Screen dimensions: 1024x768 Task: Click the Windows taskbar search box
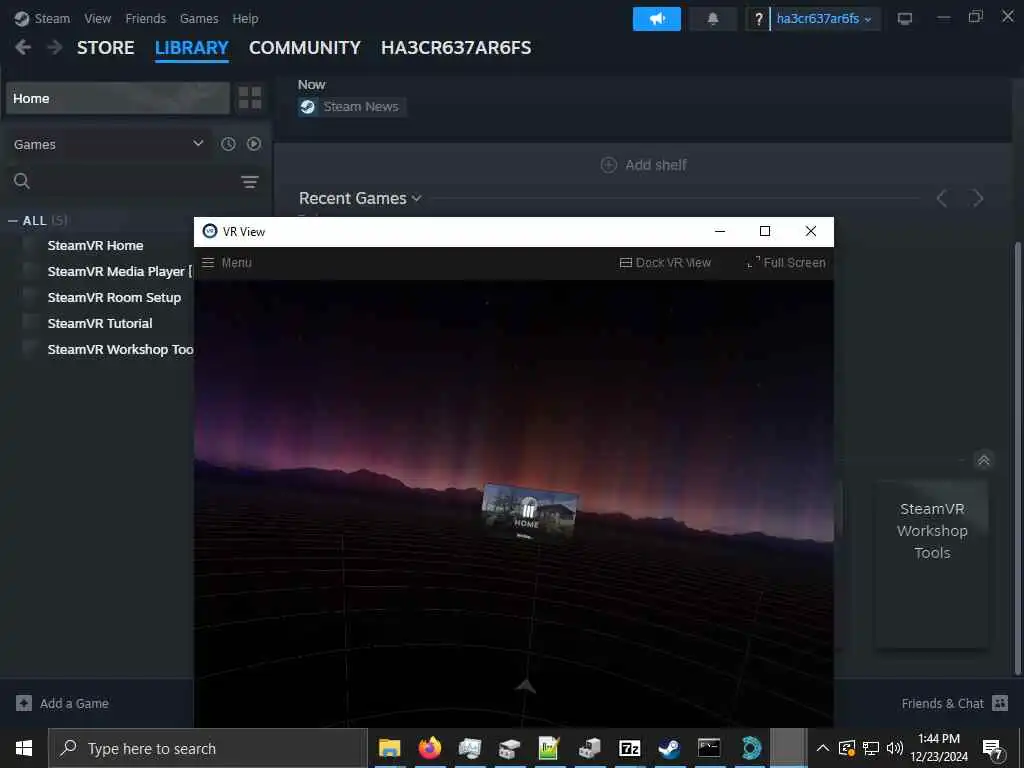tap(208, 748)
